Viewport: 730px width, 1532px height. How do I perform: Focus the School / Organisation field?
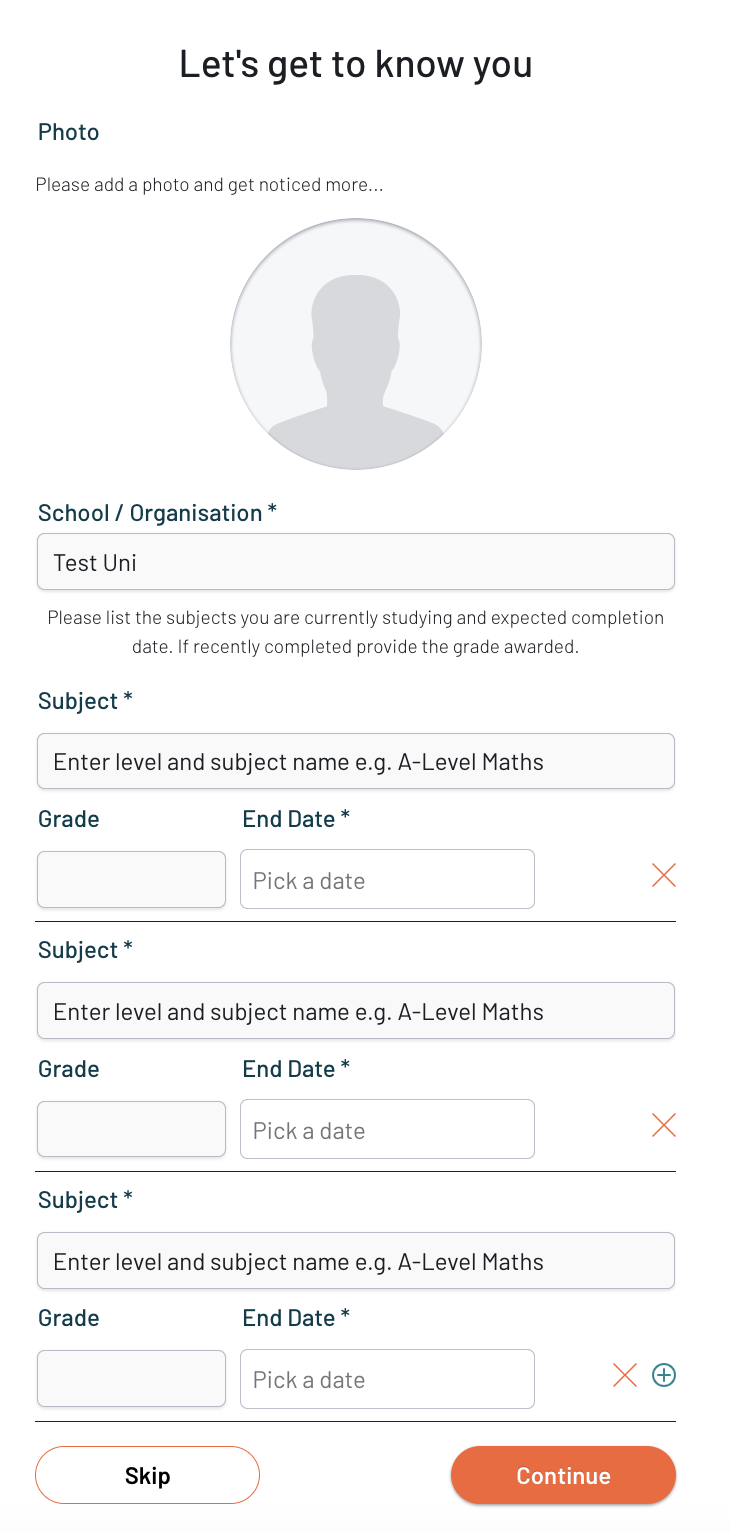tap(356, 562)
